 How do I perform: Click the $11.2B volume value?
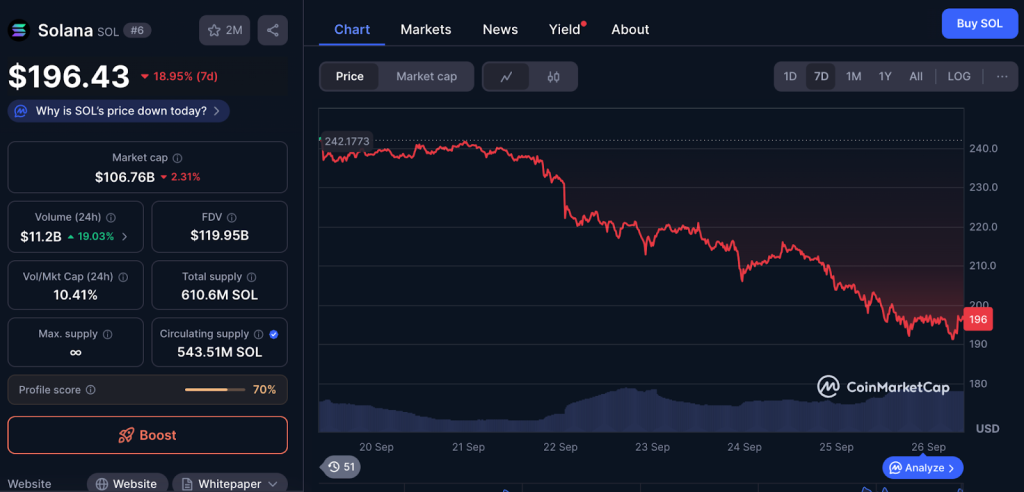[39, 236]
